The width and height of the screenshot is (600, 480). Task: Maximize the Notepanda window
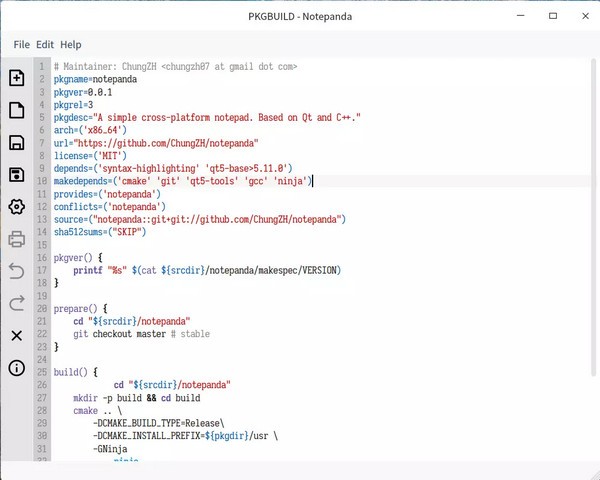point(553,16)
